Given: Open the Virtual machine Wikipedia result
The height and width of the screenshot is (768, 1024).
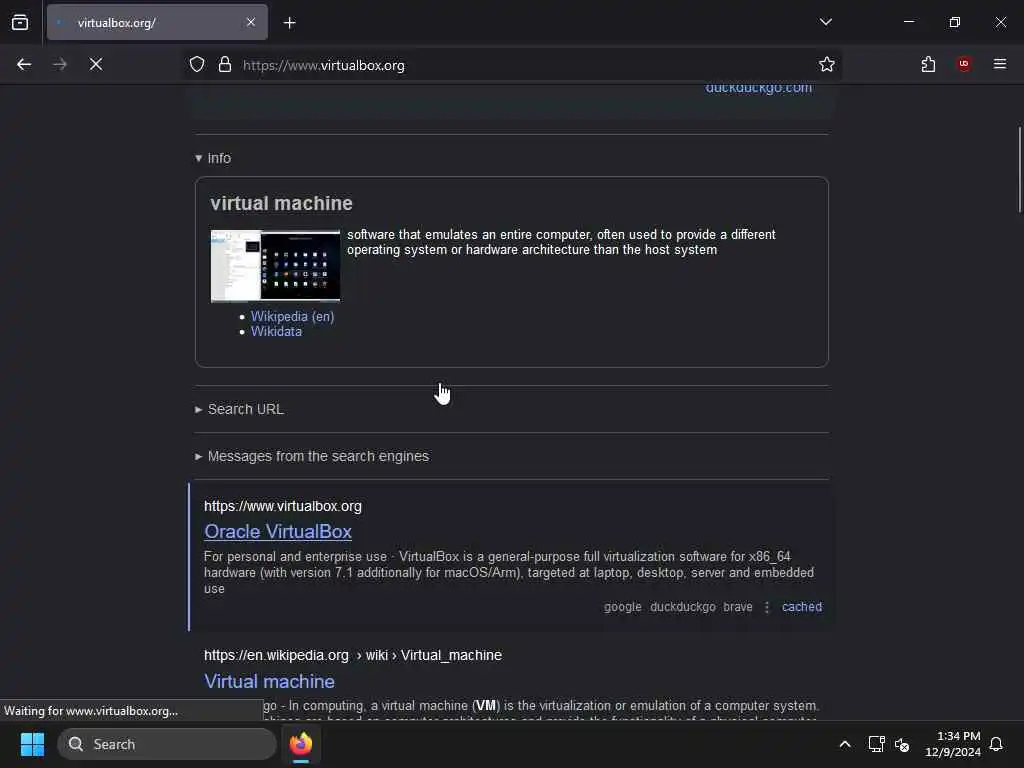Looking at the screenshot, I should pyautogui.click(x=270, y=681).
